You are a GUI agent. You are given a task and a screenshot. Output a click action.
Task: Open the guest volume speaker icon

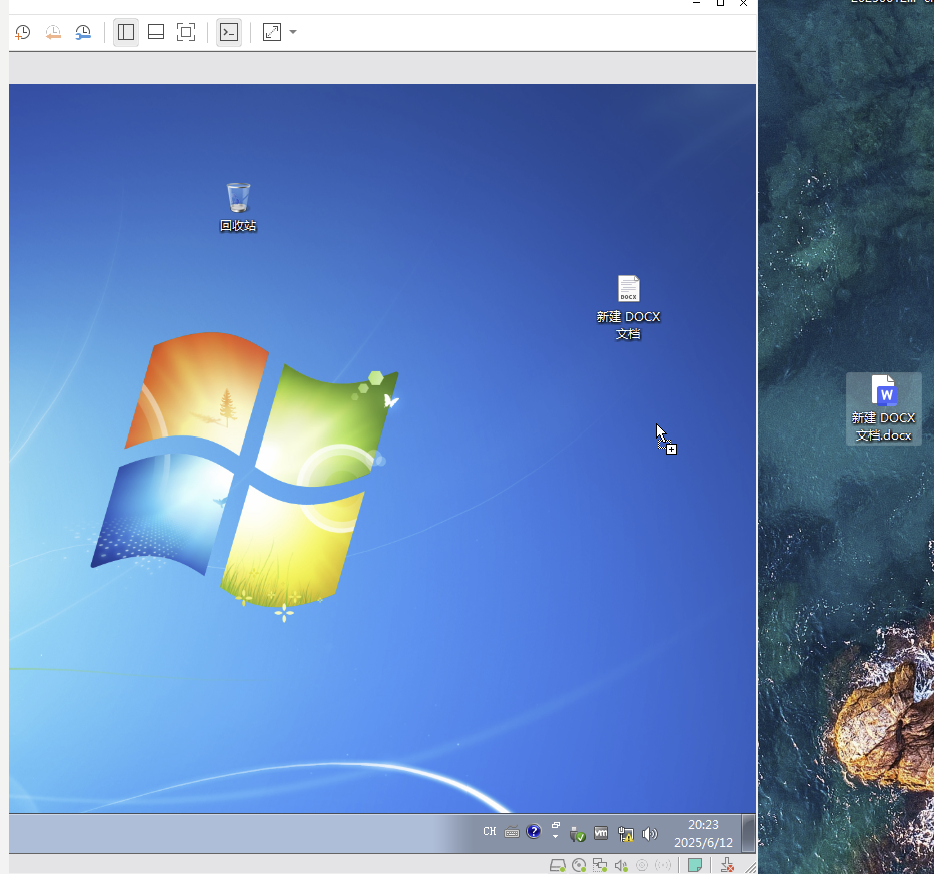[650, 834]
